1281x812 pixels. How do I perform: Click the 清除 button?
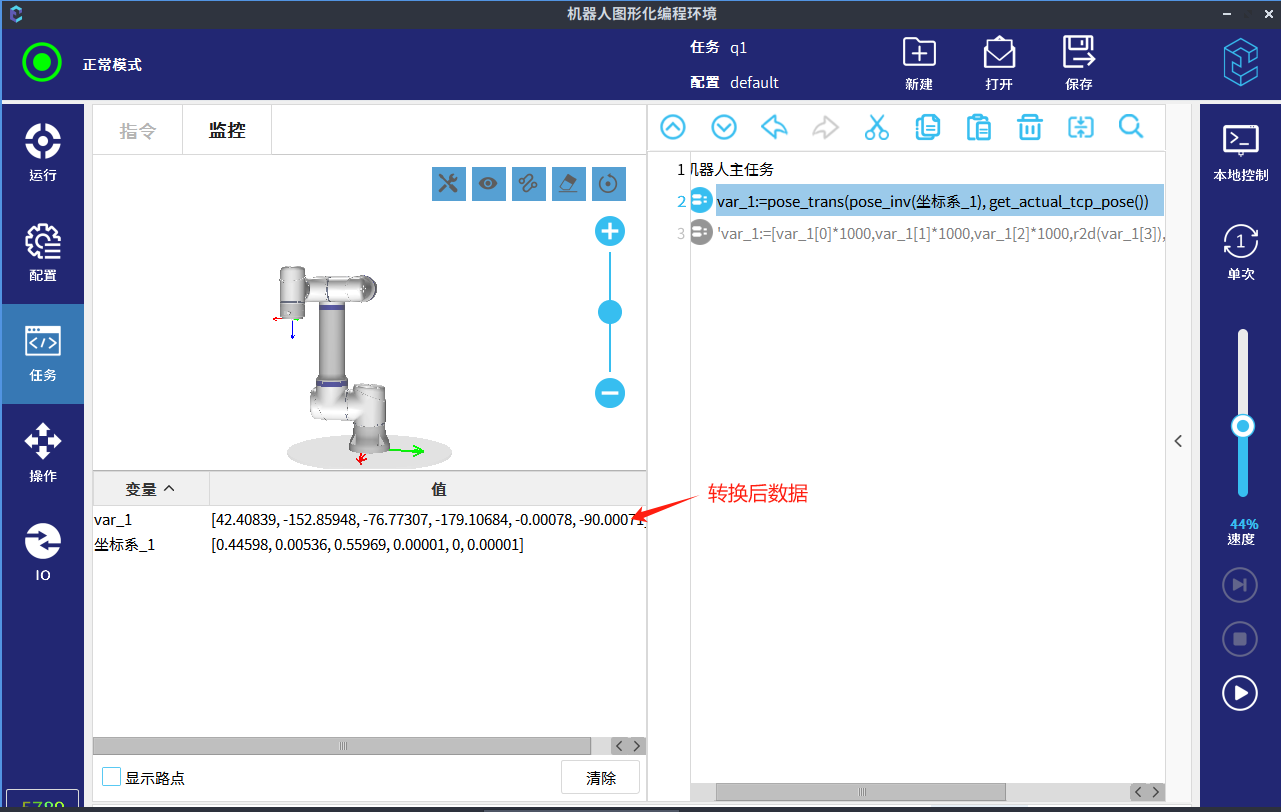point(600,778)
